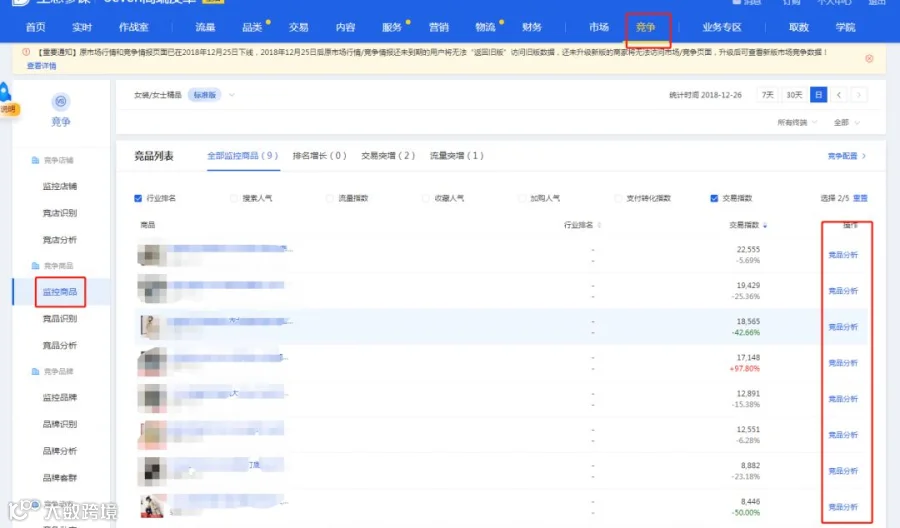
Task: Uncheck the 行业排名 checkbox
Action: point(138,198)
